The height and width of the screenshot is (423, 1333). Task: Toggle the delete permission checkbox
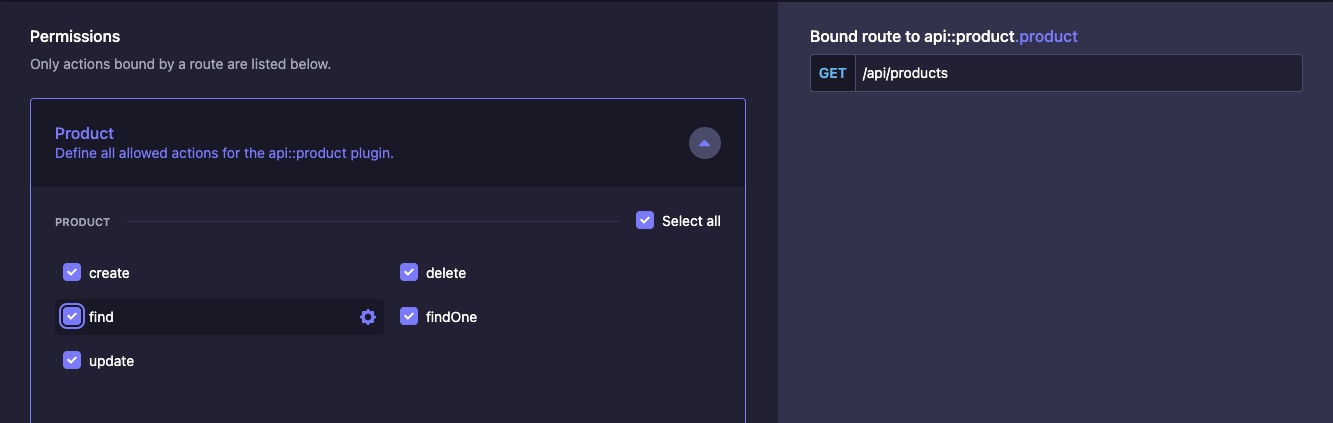tap(409, 272)
